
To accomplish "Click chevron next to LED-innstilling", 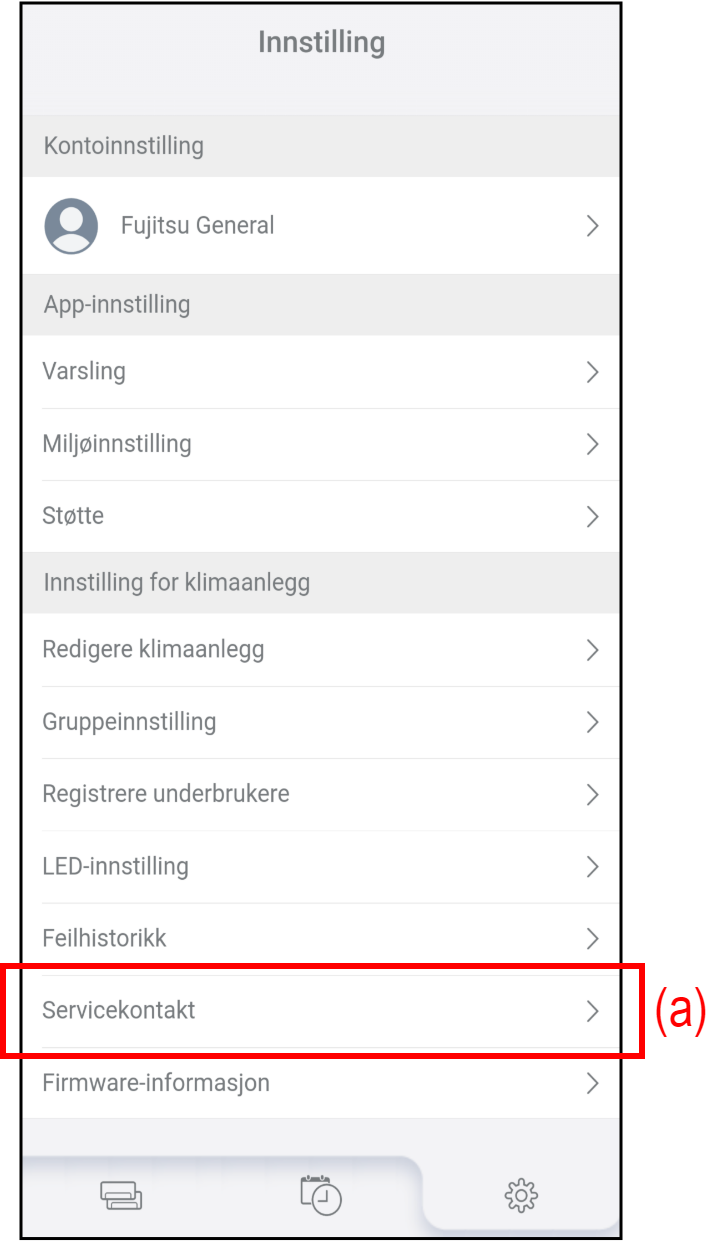I will click(x=592, y=866).
